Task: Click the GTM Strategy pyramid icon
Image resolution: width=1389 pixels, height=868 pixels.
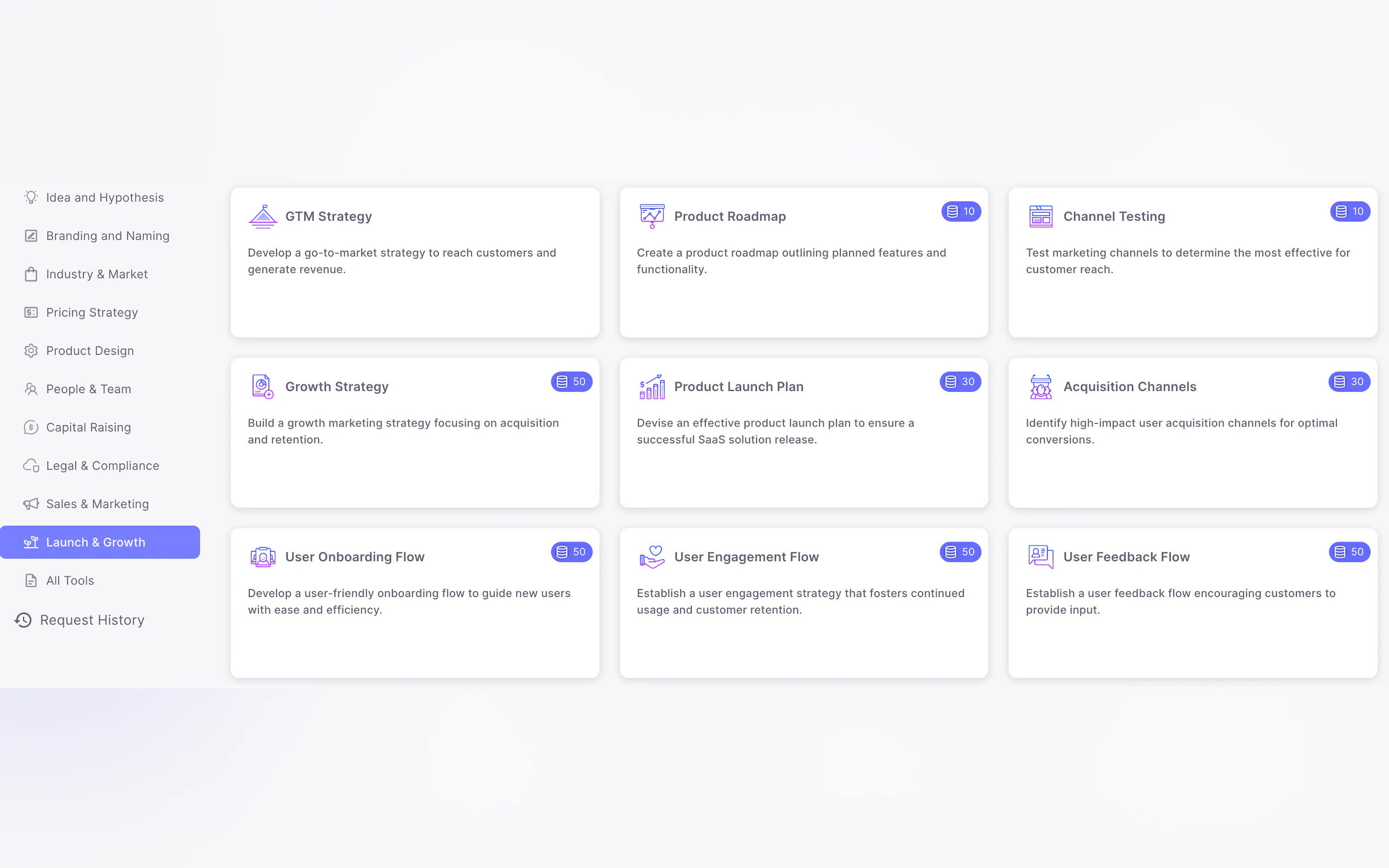Action: (263, 216)
